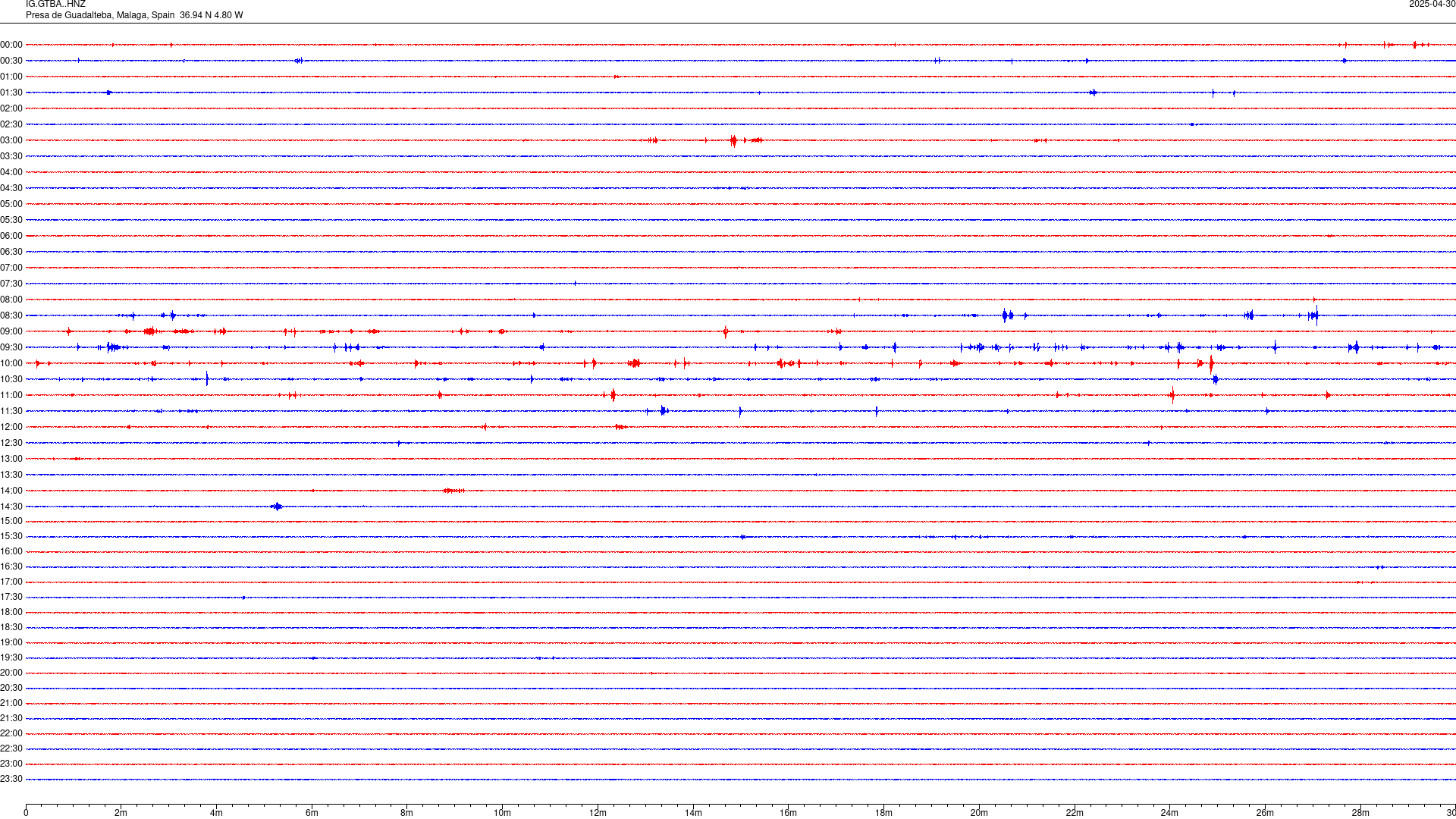Screen dimensions: 1456x819
Task: Click the location text Presa de Guadalteba, Malaga, Spain
Action: pos(100,15)
